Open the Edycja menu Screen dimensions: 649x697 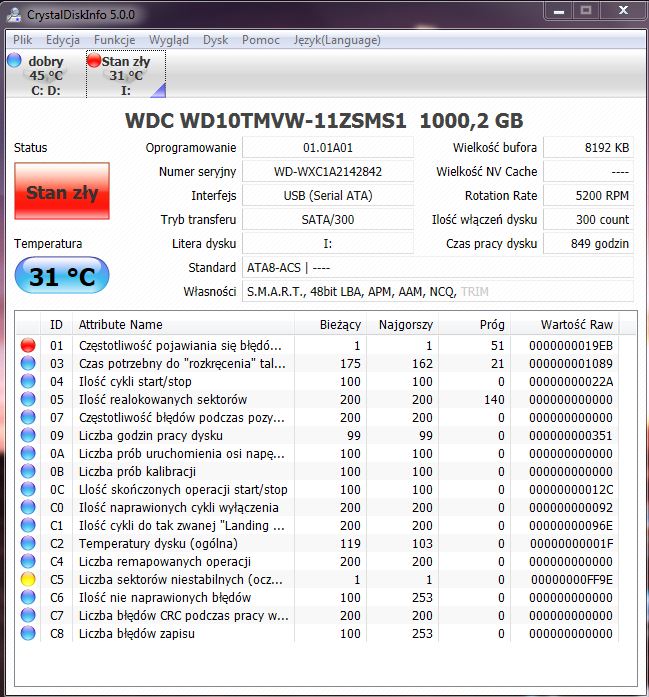(x=63, y=40)
